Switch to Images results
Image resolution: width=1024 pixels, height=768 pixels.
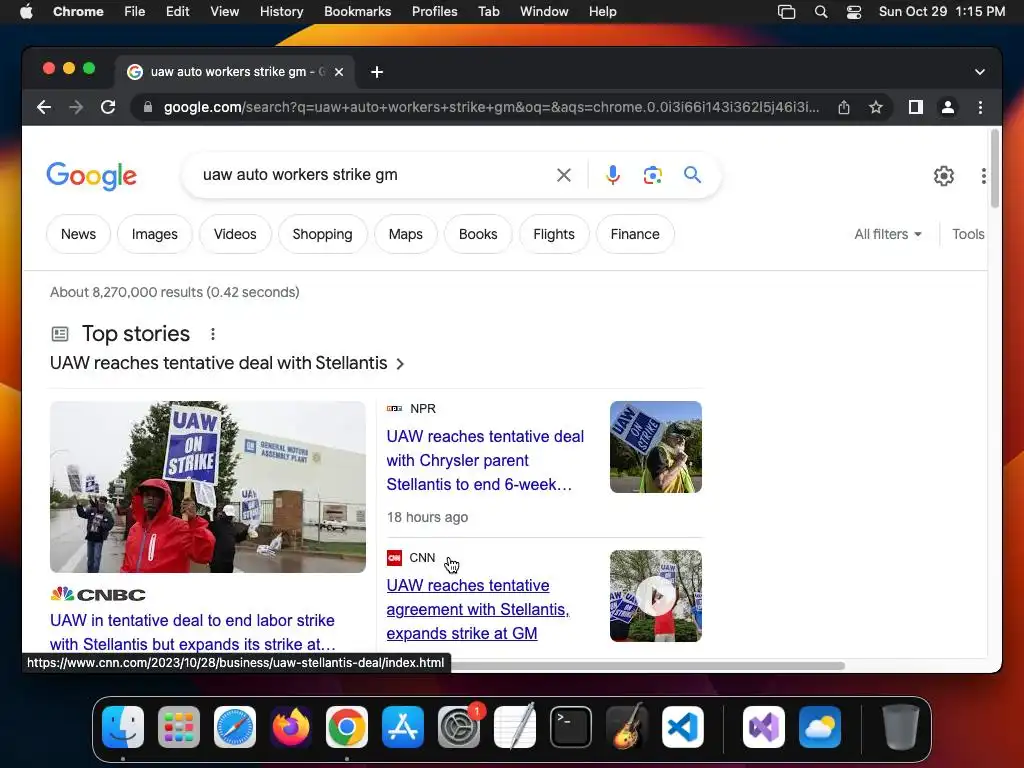point(155,234)
